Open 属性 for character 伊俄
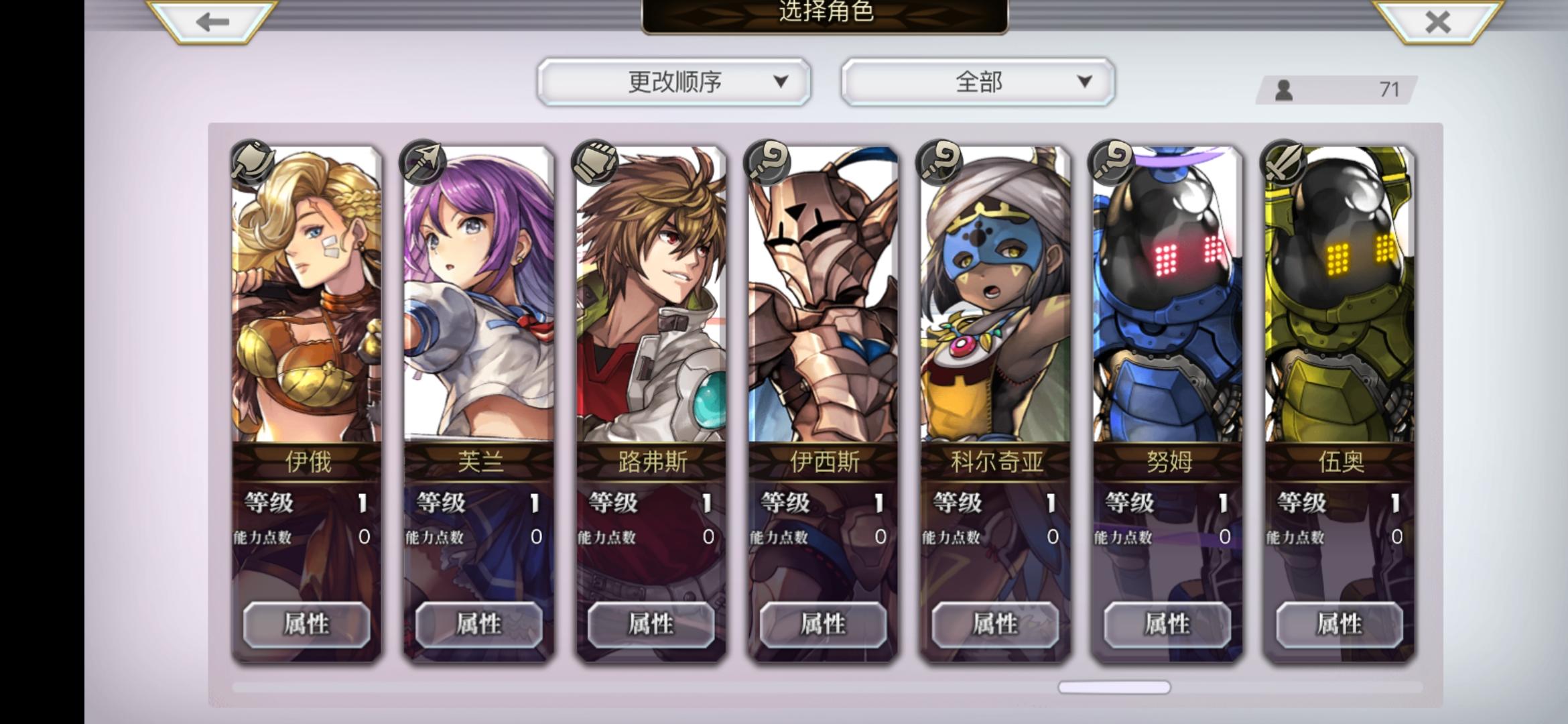 tap(307, 624)
